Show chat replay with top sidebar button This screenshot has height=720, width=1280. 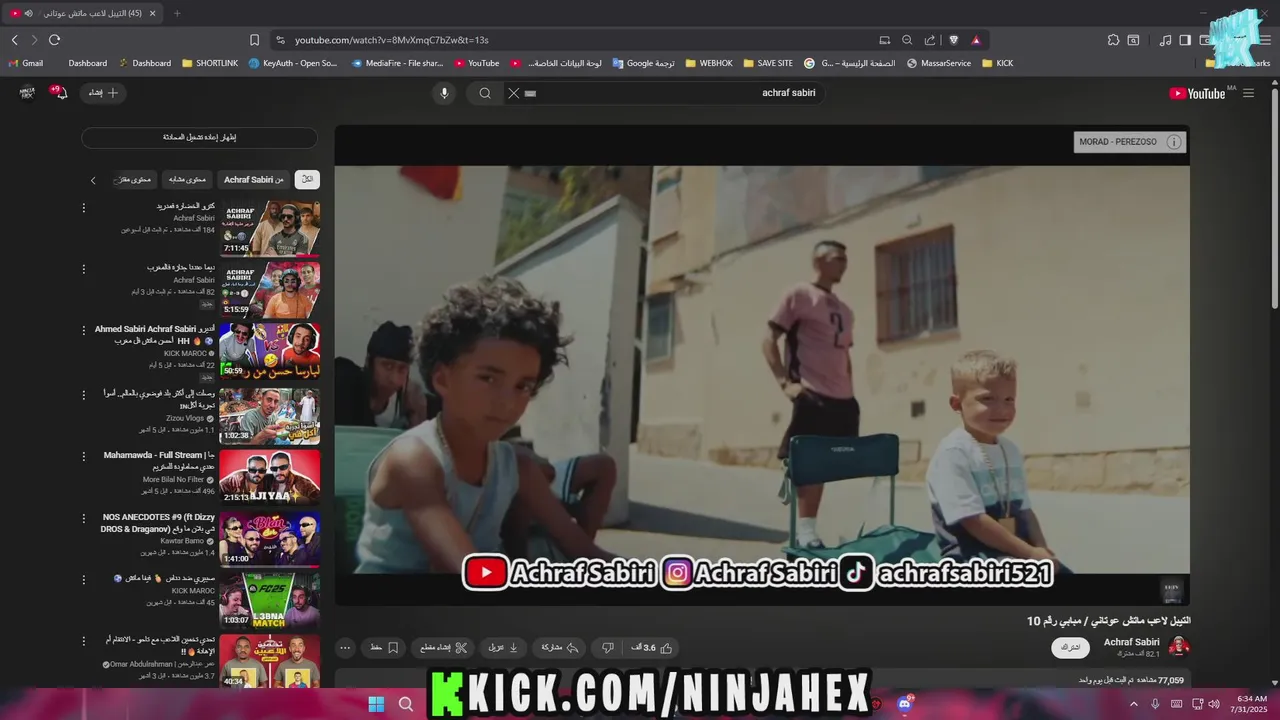pos(199,137)
